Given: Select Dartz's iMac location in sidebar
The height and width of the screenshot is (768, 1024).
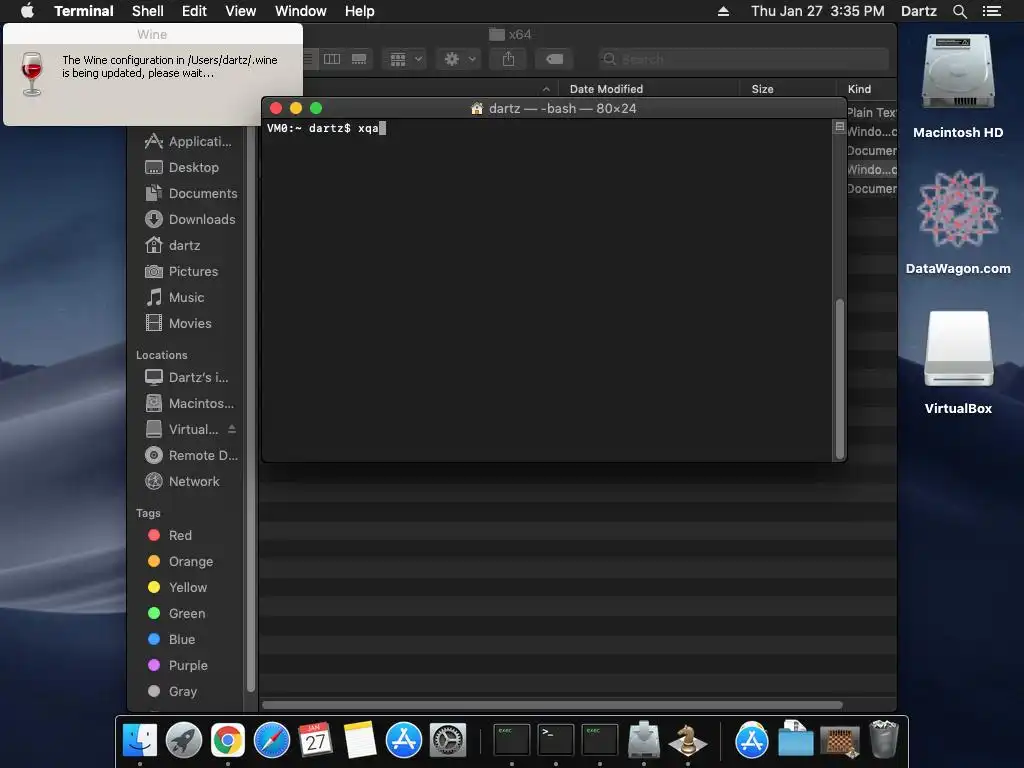Looking at the screenshot, I should (188, 377).
